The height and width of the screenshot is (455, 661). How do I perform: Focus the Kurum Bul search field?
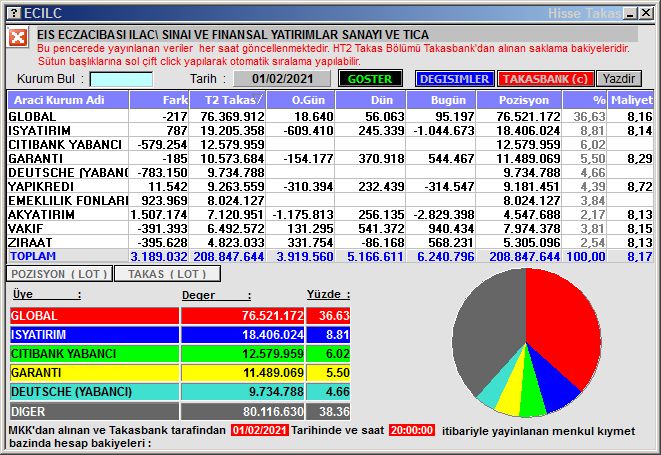click(121, 79)
